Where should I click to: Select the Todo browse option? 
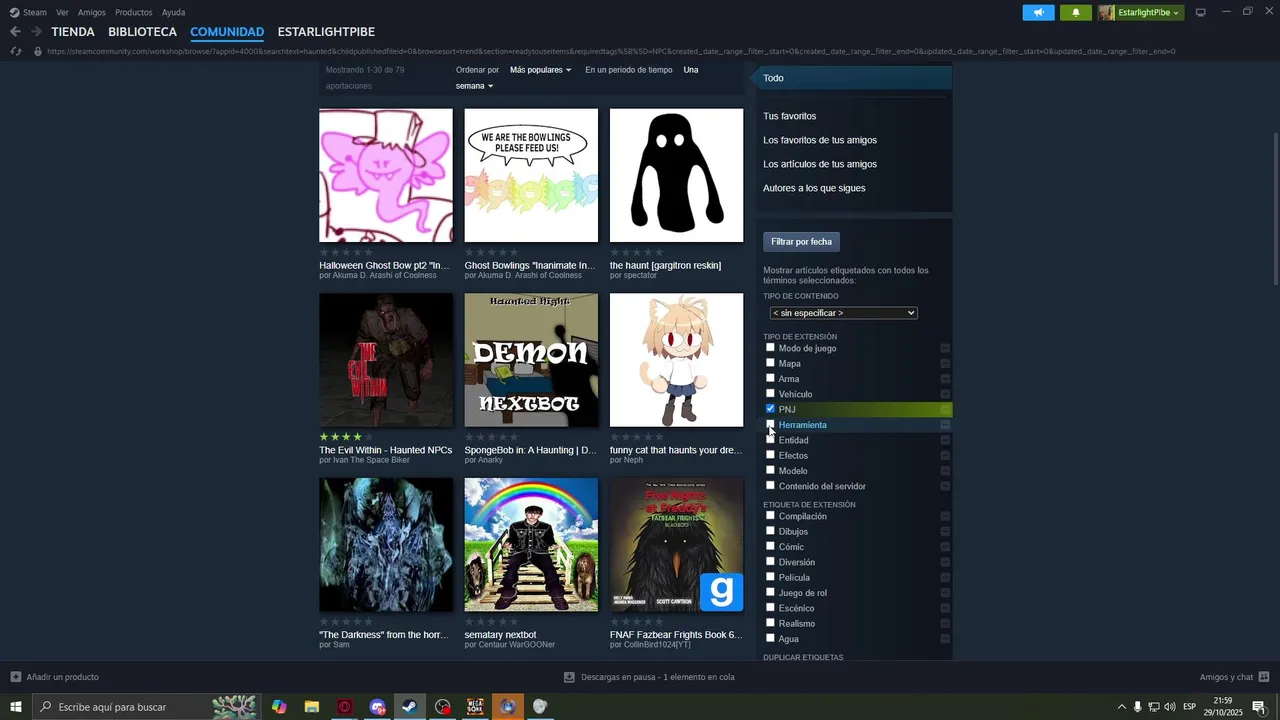(x=854, y=78)
